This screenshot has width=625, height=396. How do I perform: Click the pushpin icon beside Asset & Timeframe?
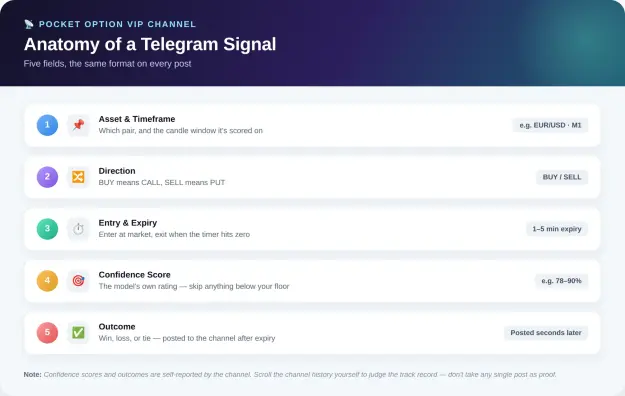(x=78, y=125)
